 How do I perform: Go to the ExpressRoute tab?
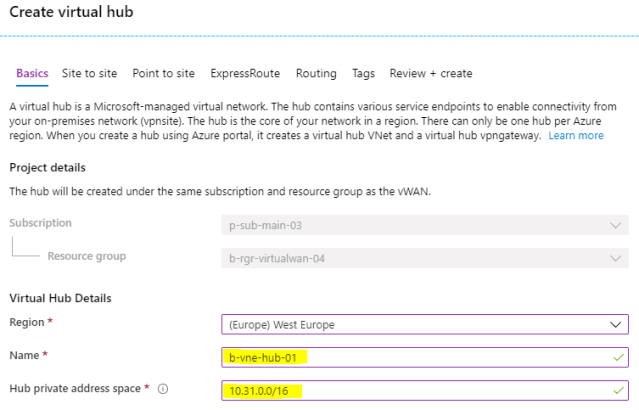tap(246, 73)
